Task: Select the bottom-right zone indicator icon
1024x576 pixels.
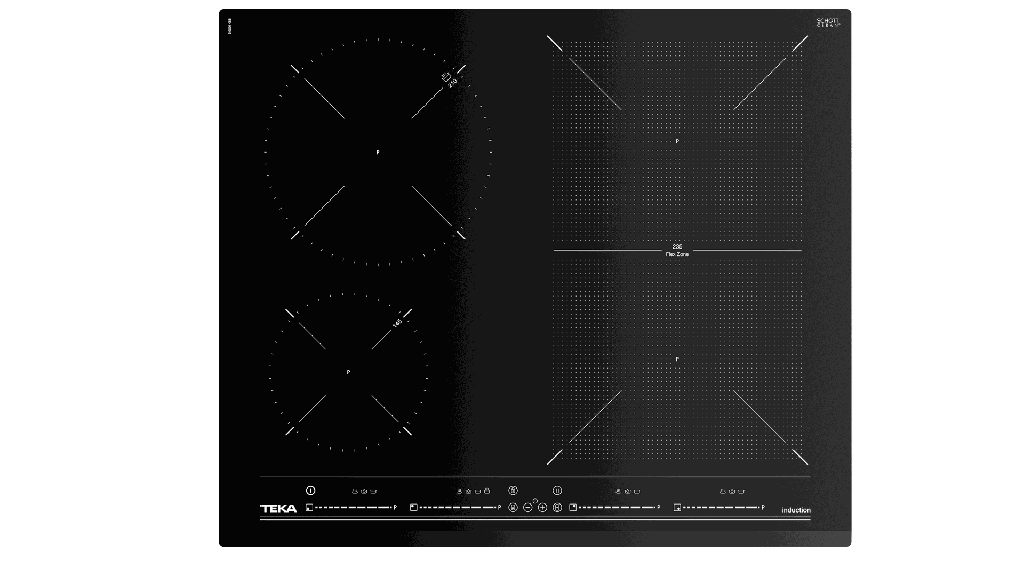Action: 678,508
